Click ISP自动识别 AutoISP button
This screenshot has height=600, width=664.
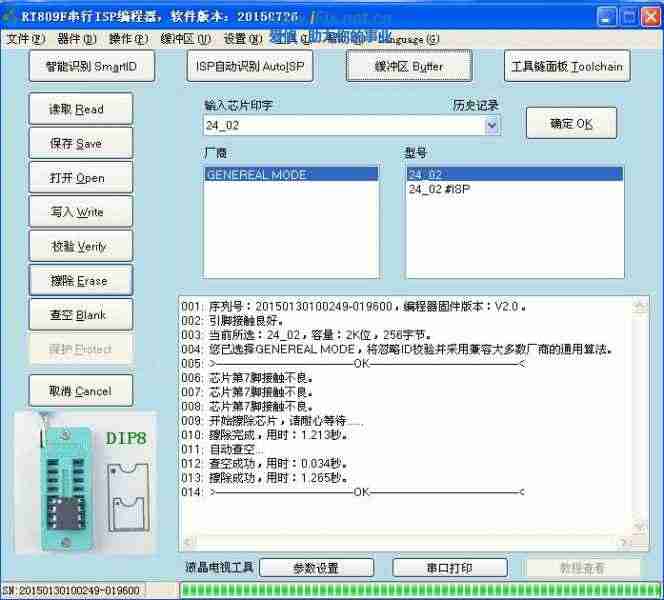pyautogui.click(x=249, y=67)
